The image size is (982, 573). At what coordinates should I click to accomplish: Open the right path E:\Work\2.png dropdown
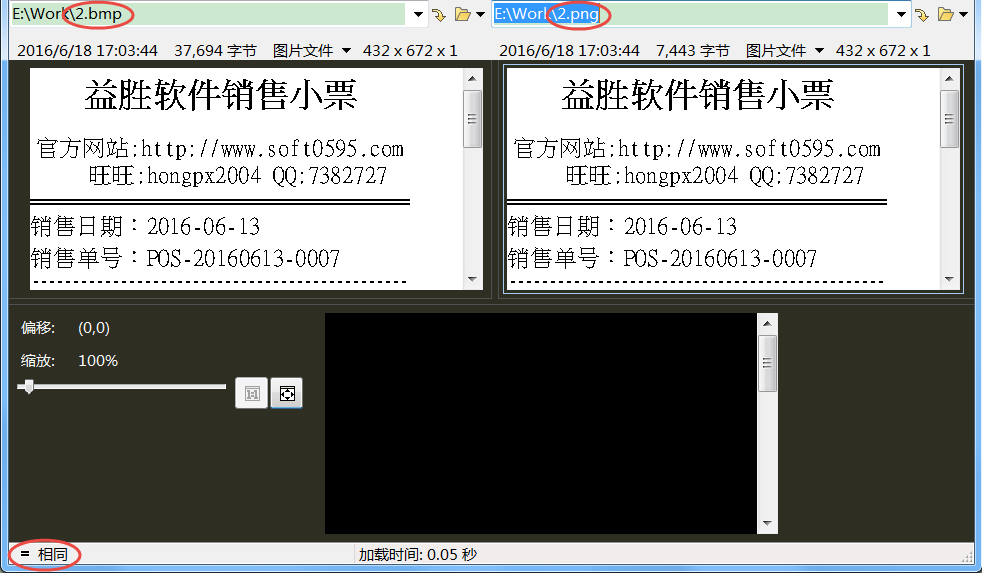901,14
